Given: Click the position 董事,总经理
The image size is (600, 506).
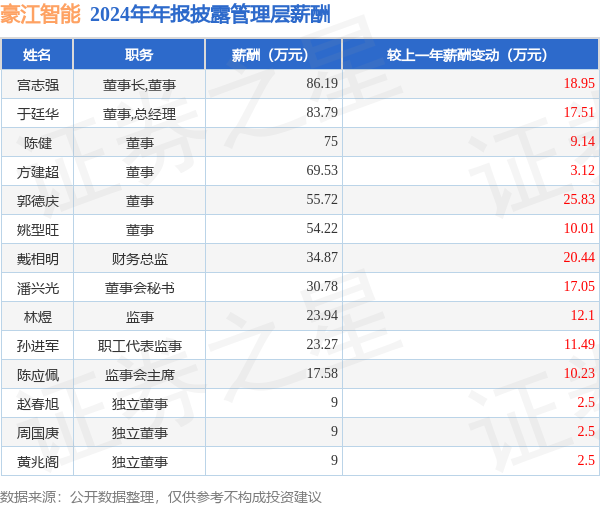Looking at the screenshot, I should click(139, 114).
